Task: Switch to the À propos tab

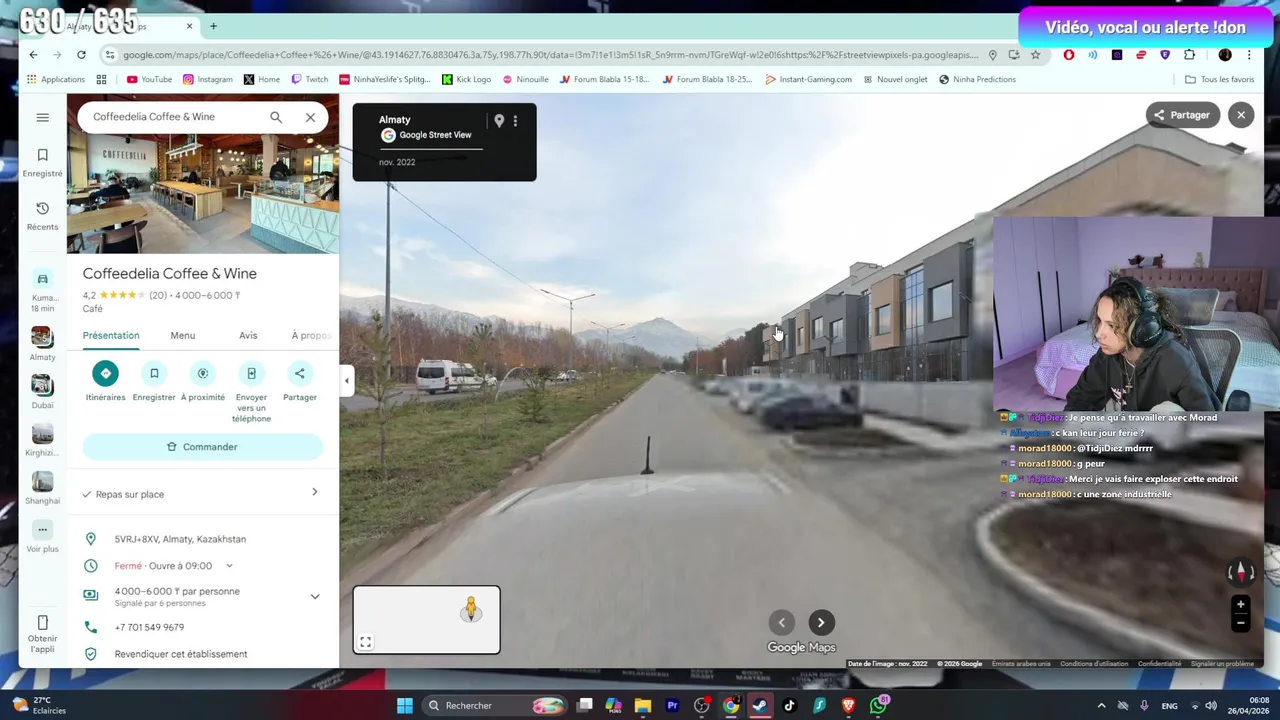Action: (312, 336)
